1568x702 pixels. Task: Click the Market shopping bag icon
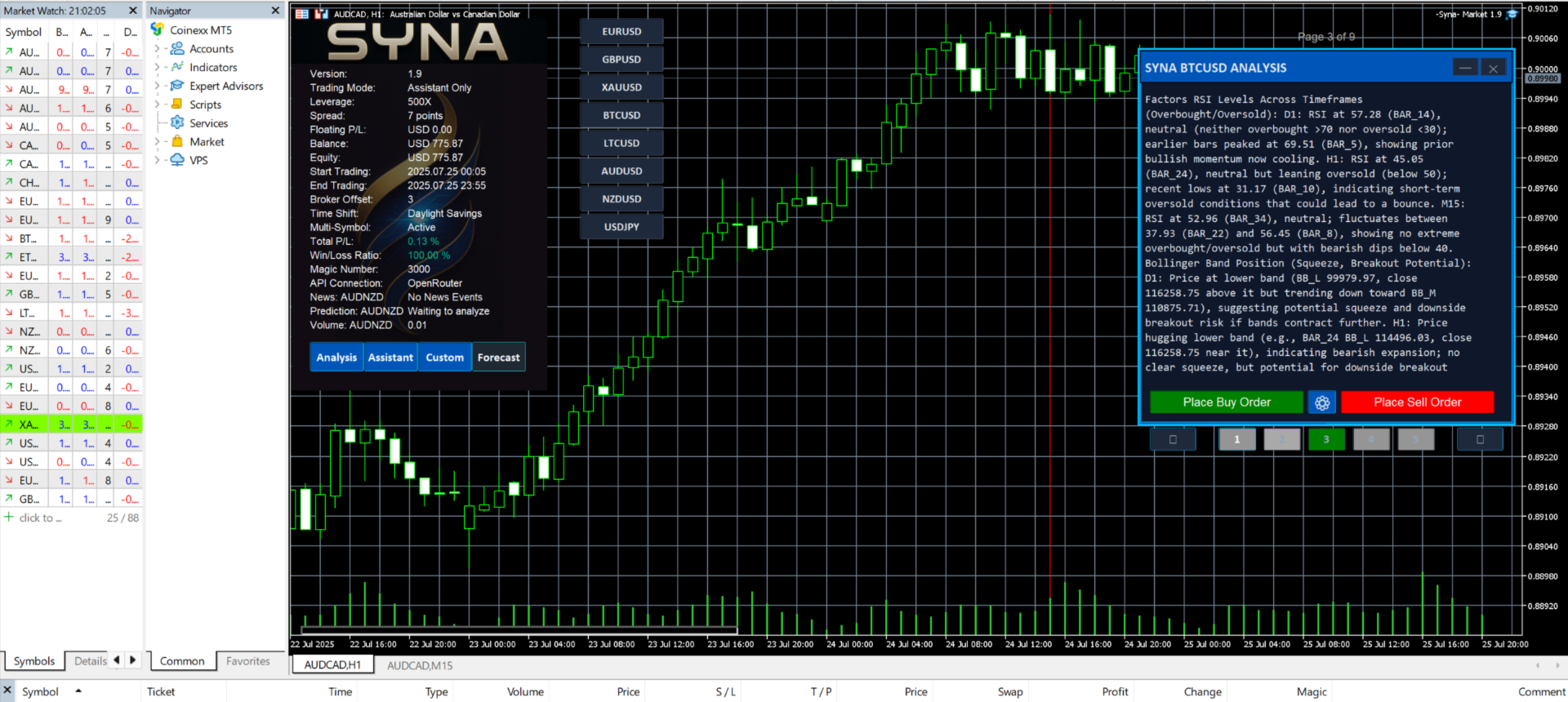[177, 141]
